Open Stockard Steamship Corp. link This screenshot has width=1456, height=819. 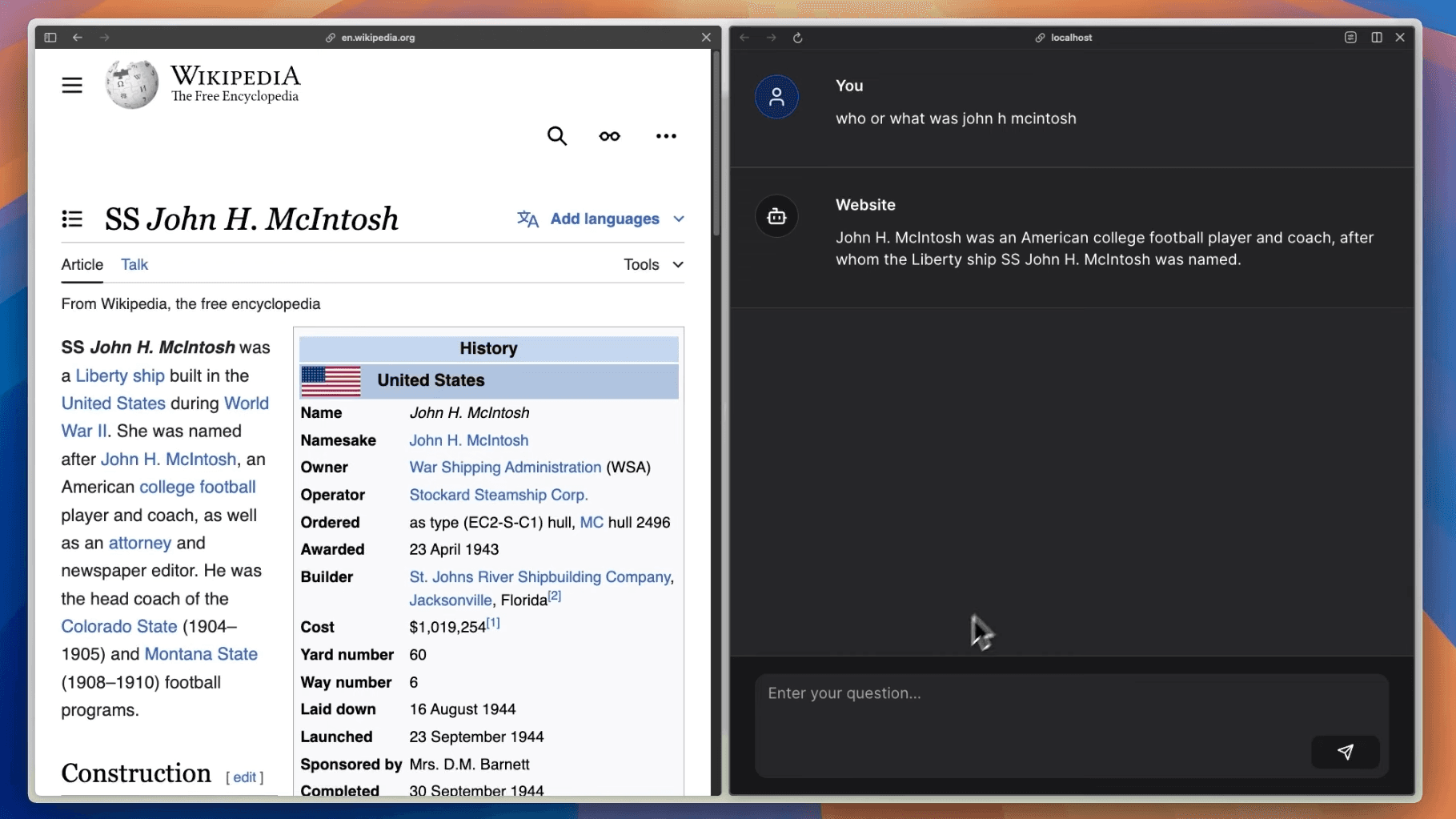[499, 495]
